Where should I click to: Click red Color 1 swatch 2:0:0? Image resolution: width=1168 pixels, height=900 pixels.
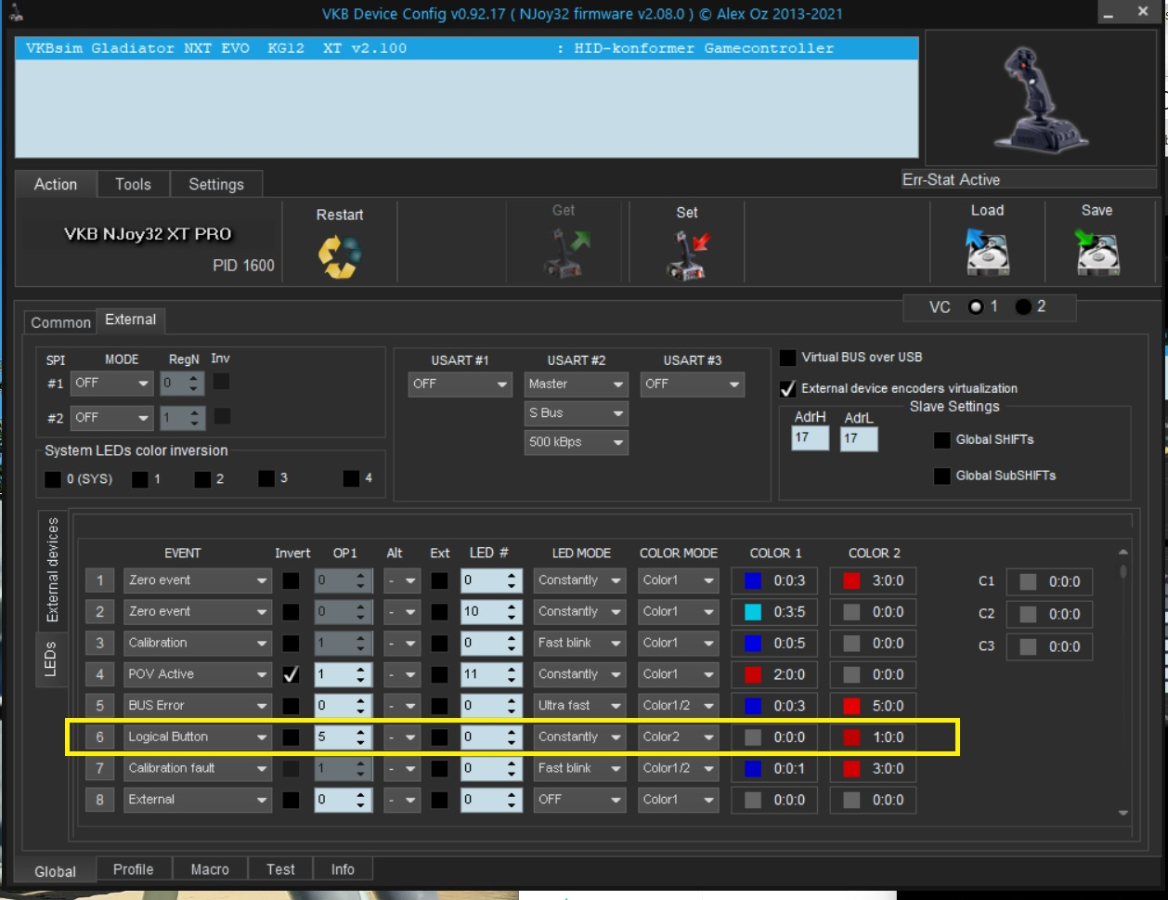pyautogui.click(x=753, y=674)
